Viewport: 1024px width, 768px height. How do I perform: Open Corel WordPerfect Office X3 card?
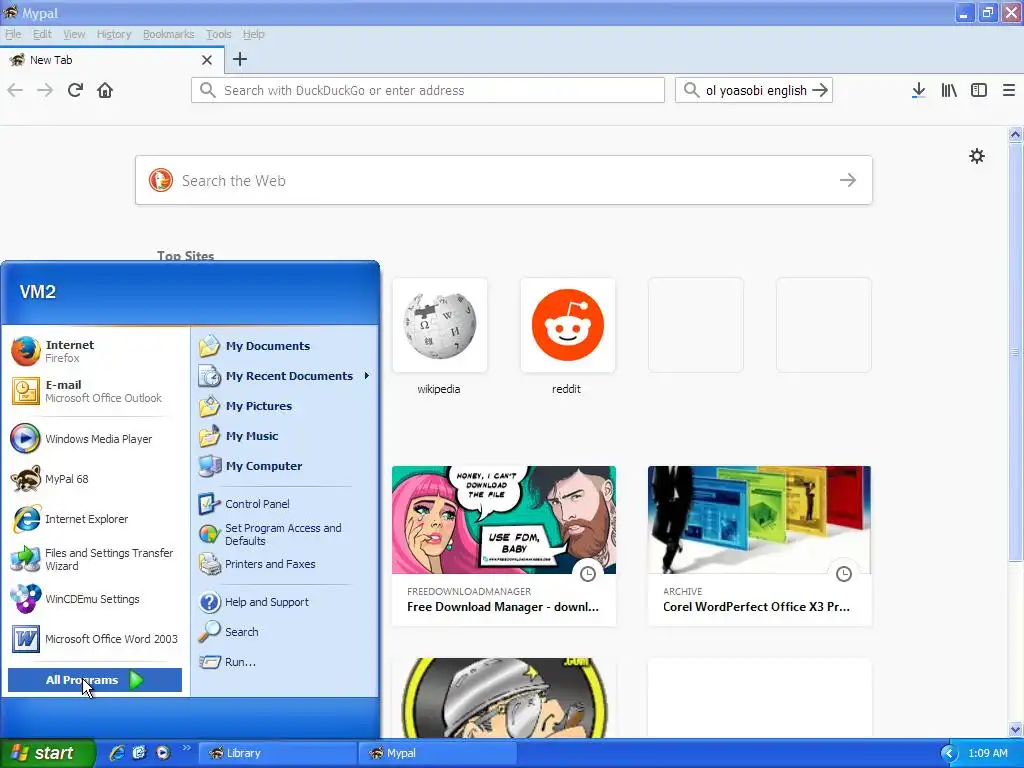760,545
